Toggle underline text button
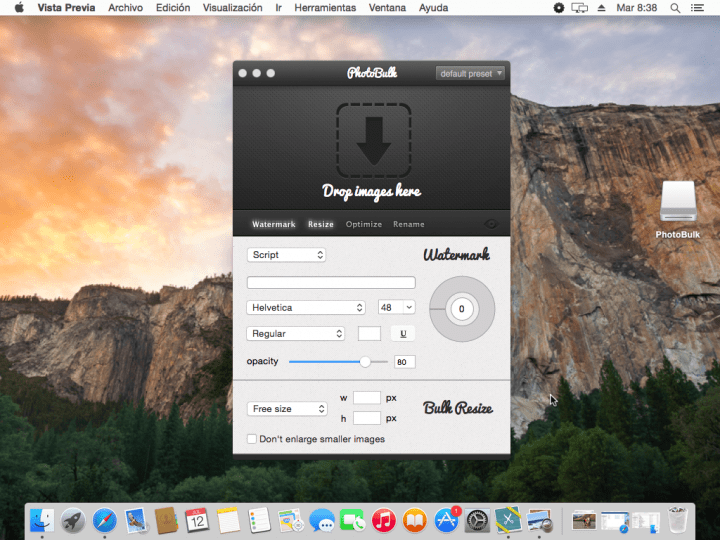The image size is (720, 540). pyautogui.click(x=403, y=334)
